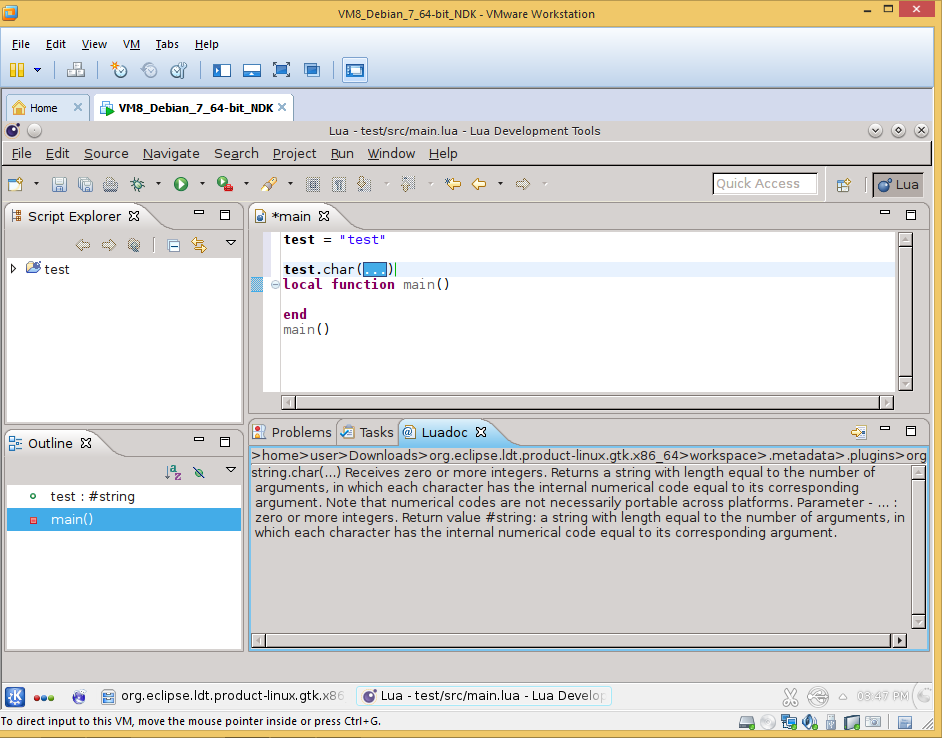
Task: Open the External Tools dropdown arrow
Action: point(246,184)
